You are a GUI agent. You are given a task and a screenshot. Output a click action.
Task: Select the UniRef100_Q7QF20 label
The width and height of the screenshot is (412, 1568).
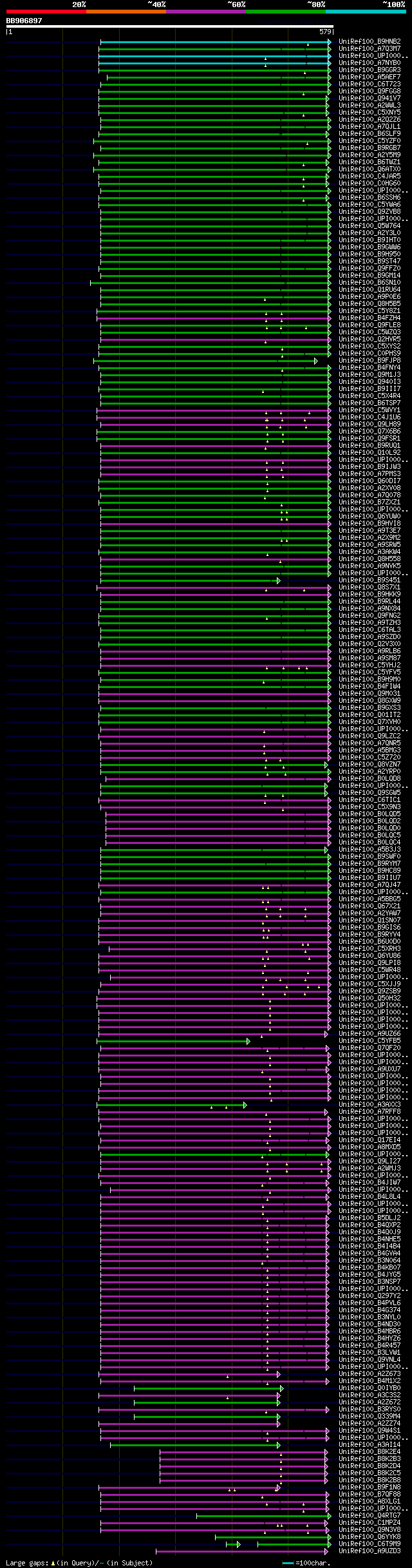click(370, 1048)
